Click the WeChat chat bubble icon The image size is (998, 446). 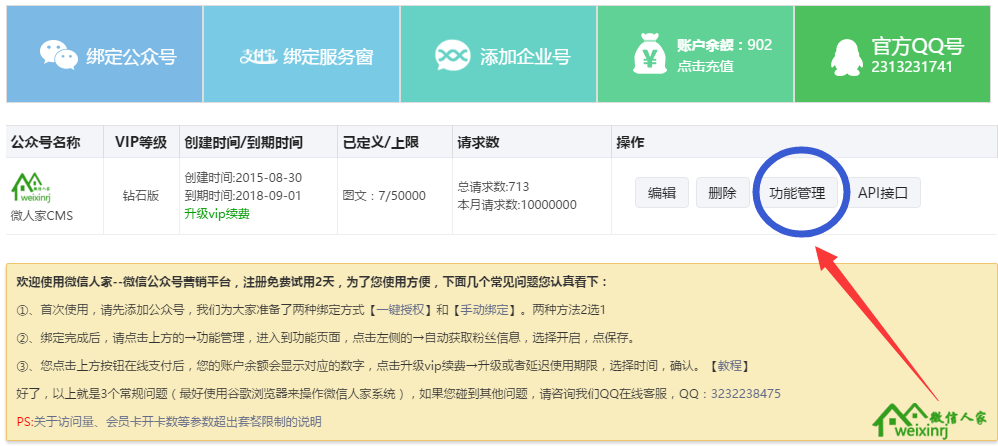(58, 55)
